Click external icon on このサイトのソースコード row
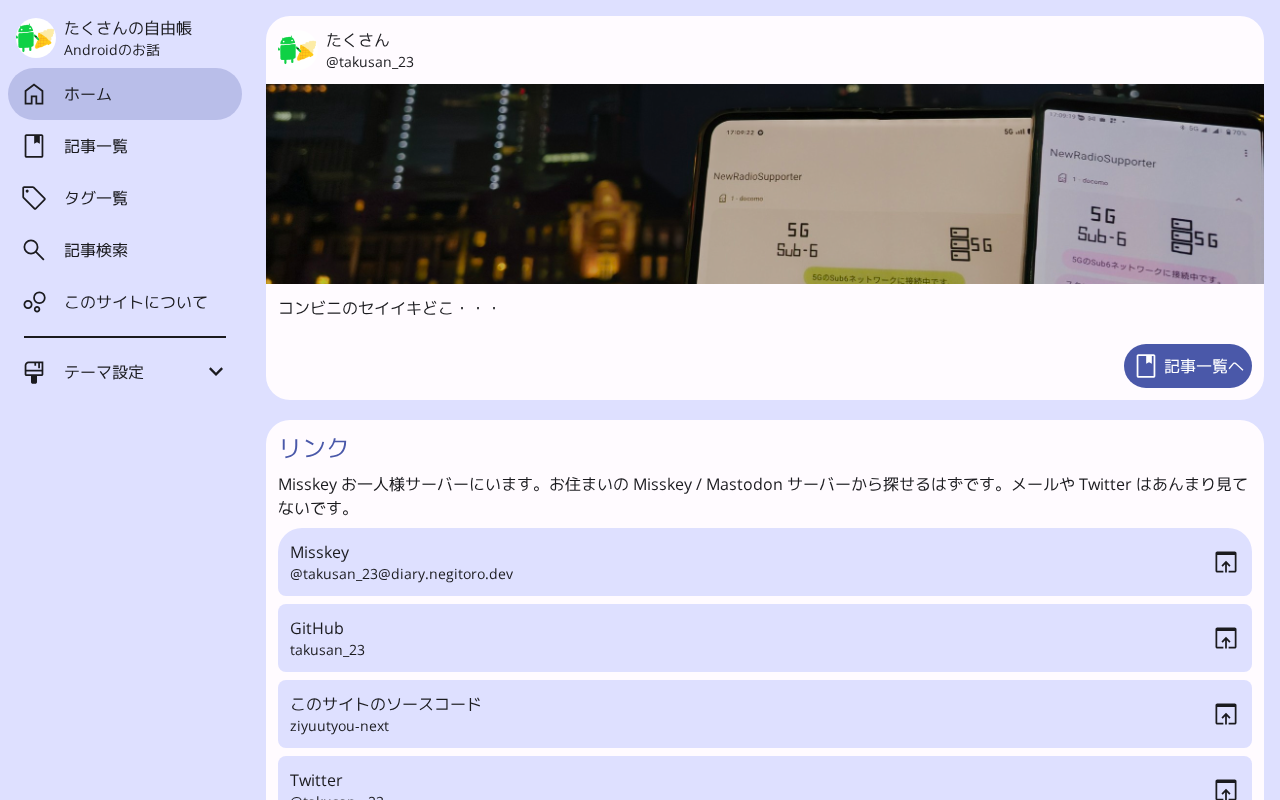Image resolution: width=1280 pixels, height=800 pixels. pos(1226,714)
